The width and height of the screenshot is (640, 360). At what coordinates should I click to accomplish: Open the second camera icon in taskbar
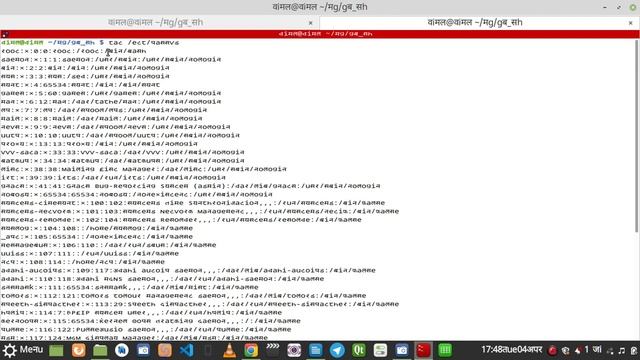point(402,350)
